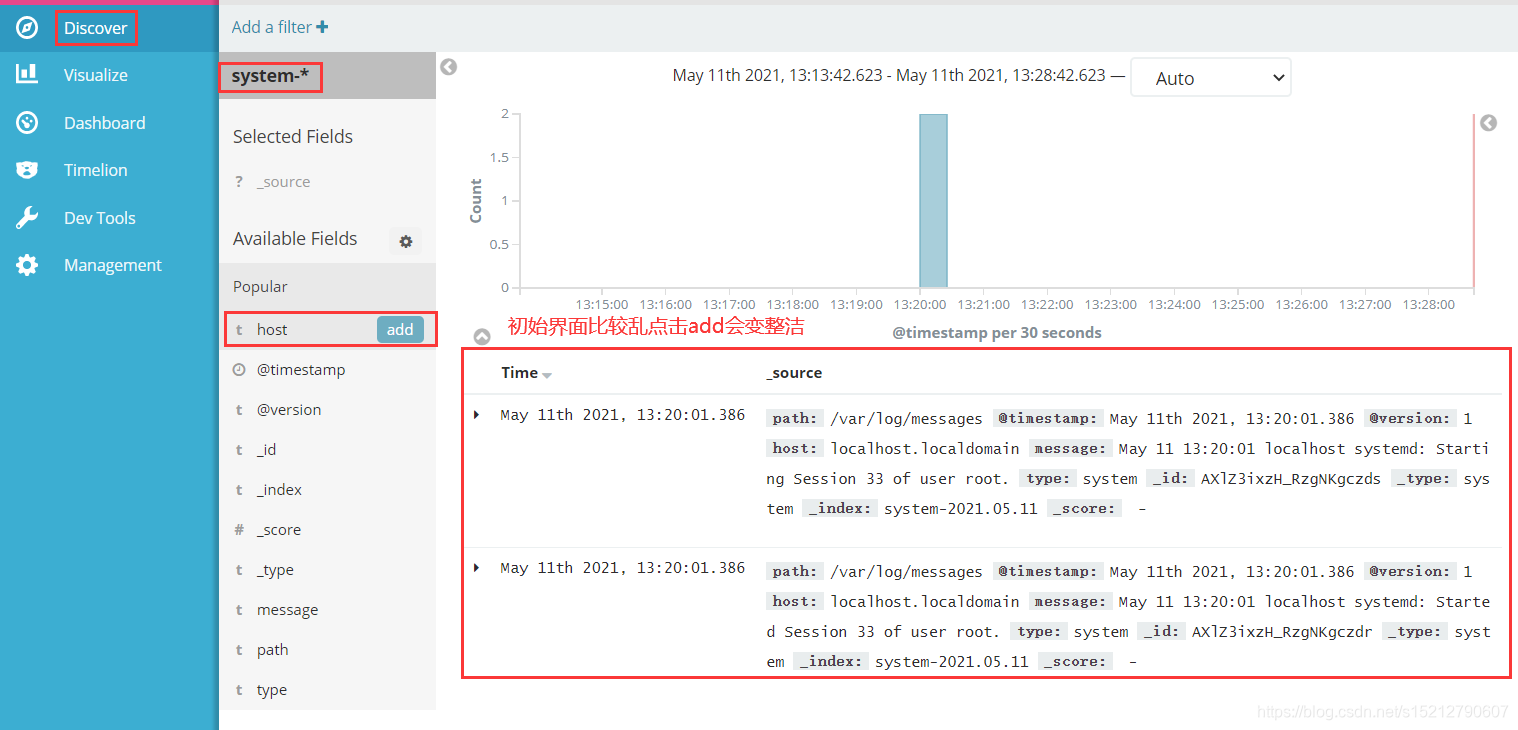Open the Dashboard gauge icon

point(27,122)
